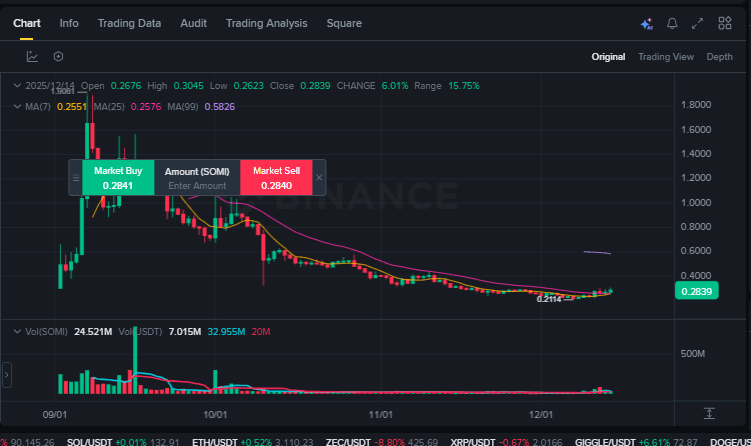Image resolution: width=751 pixels, height=446 pixels.
Task: Switch chart mode to Original
Action: point(608,57)
